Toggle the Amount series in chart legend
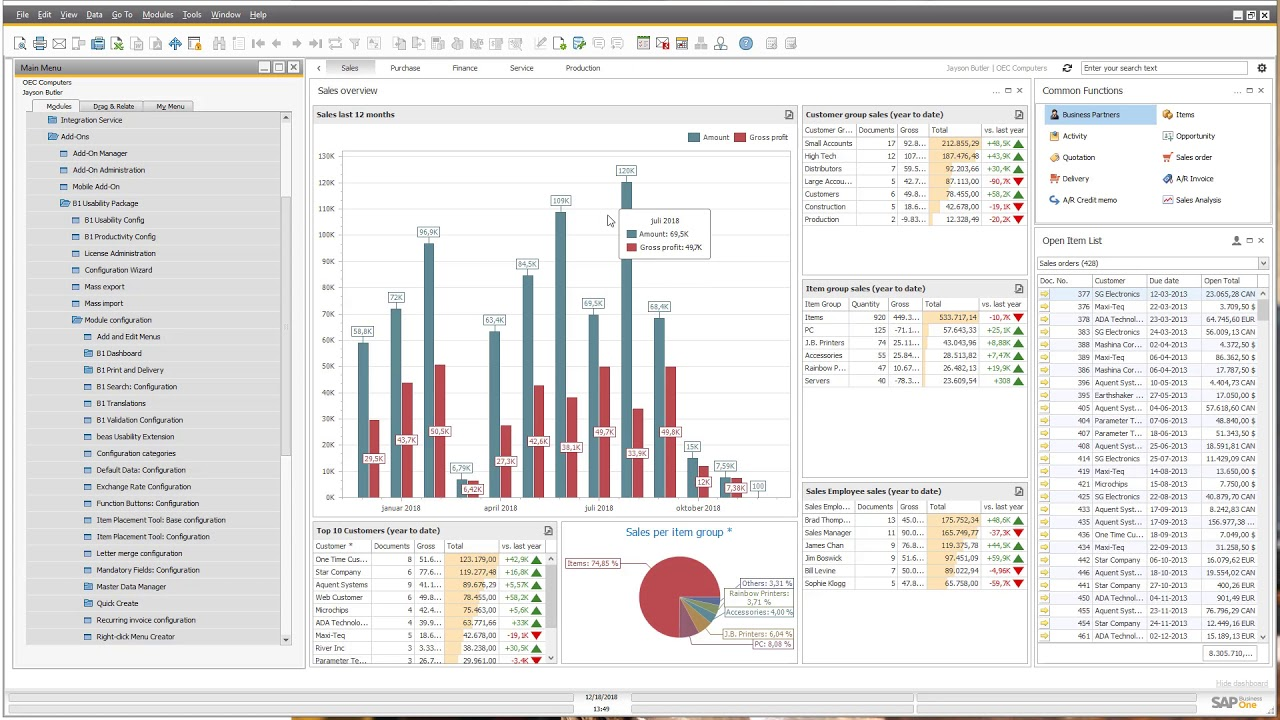The height and width of the screenshot is (720, 1280). (709, 137)
